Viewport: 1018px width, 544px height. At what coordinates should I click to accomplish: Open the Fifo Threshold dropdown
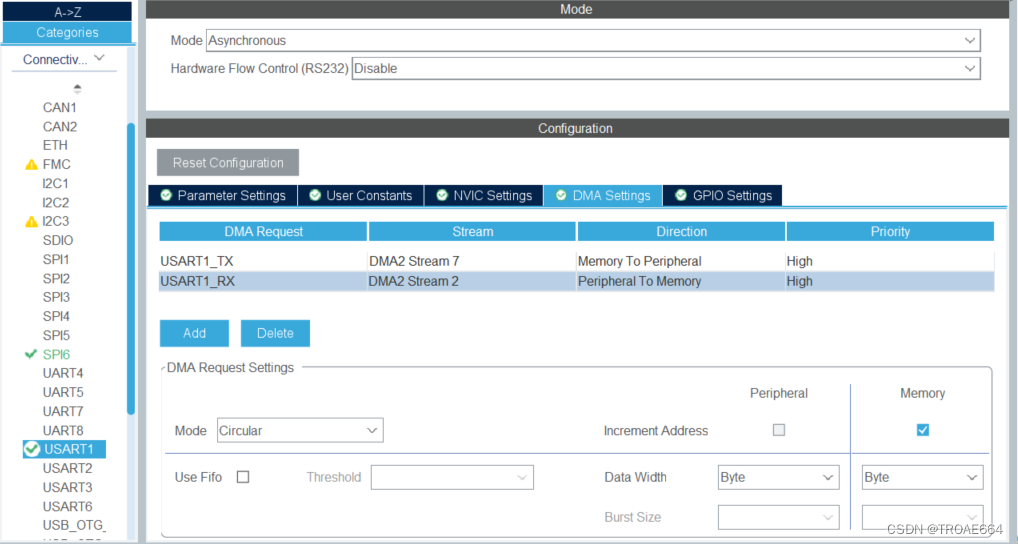452,477
